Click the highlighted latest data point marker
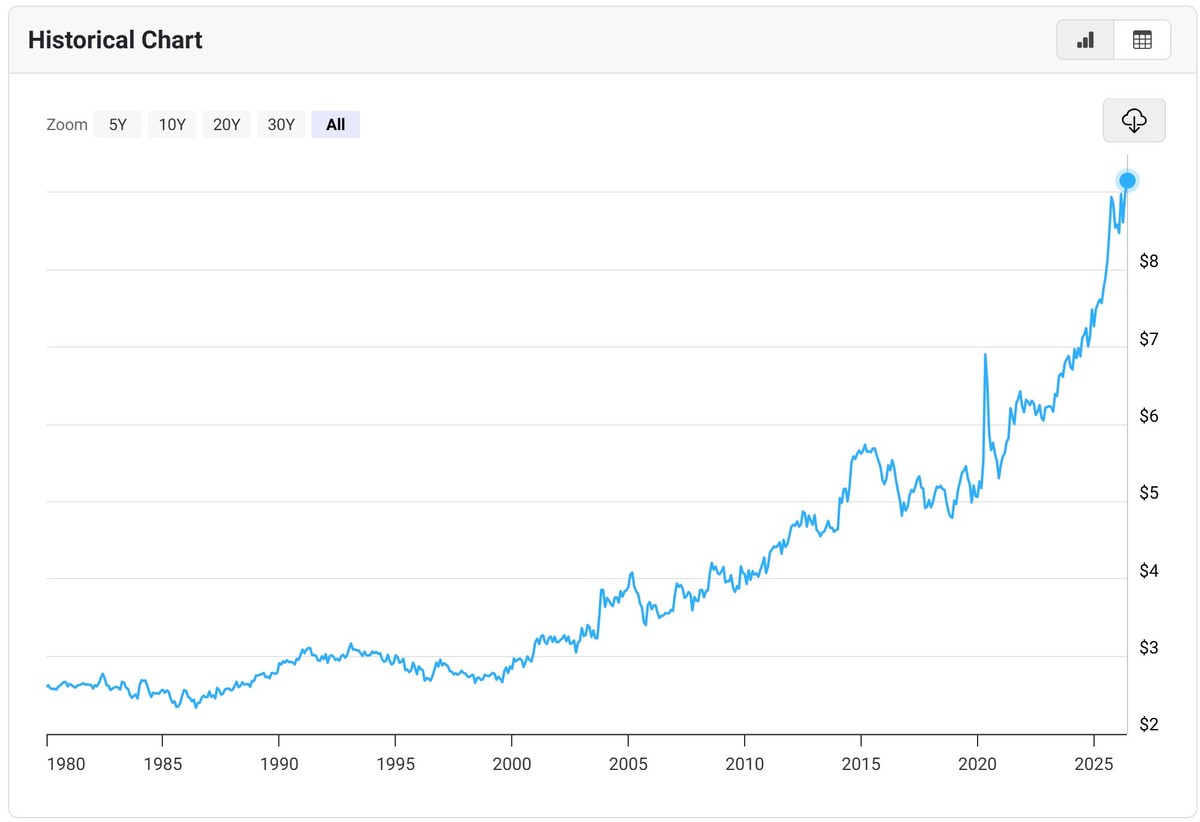 (1127, 181)
